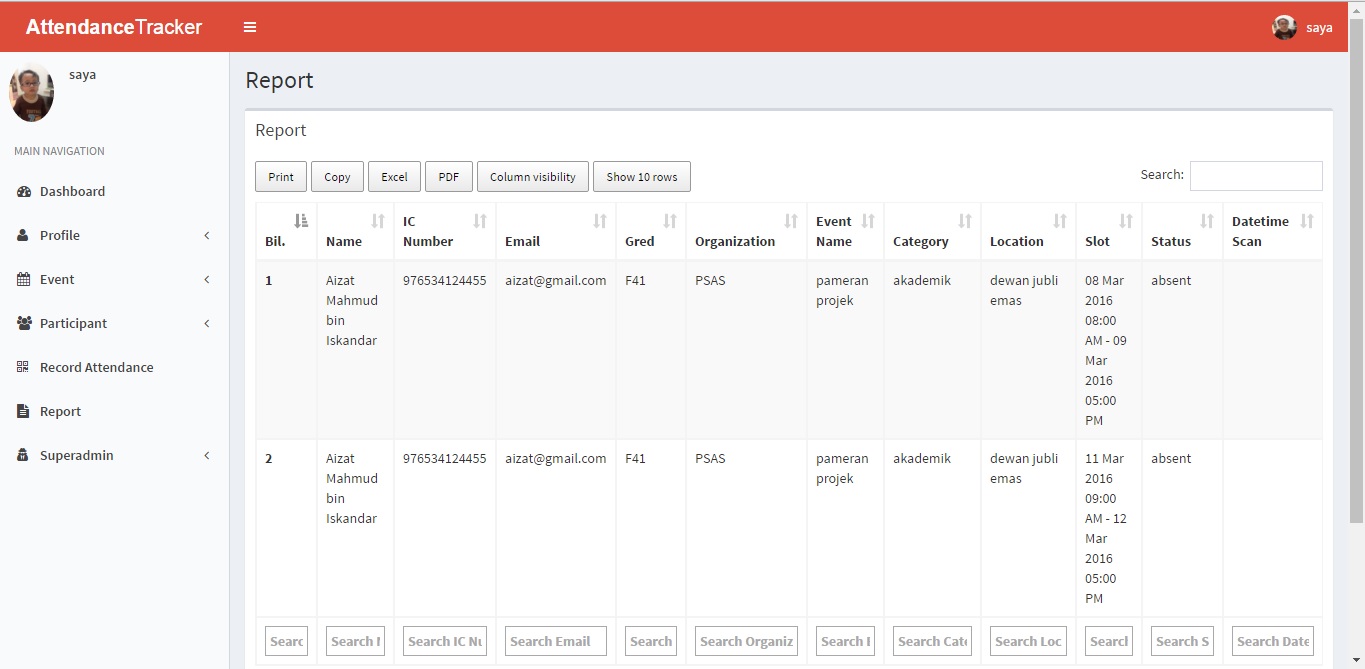
Task: Click the Print button
Action: (x=281, y=177)
